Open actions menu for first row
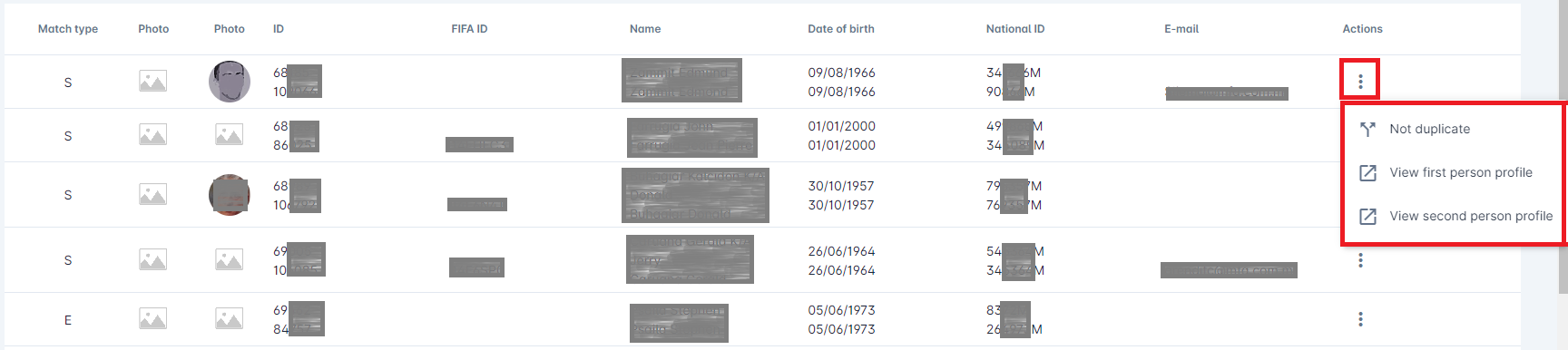 coord(1360,82)
